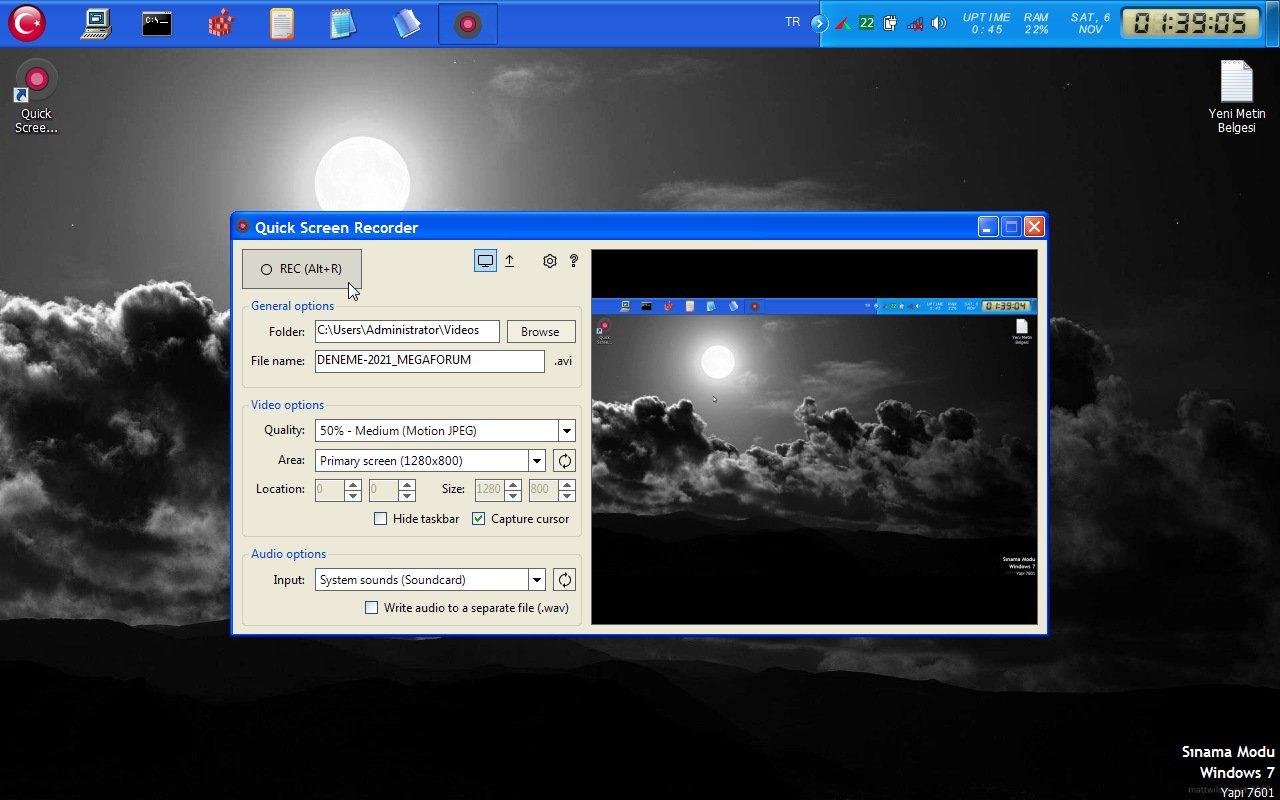Click the show desktop strip beside clock
The width and height of the screenshot is (1280, 800).
(1272, 23)
